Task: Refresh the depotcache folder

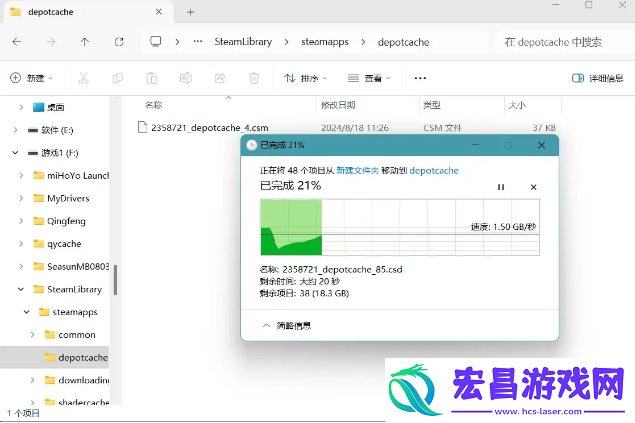Action: (x=119, y=42)
